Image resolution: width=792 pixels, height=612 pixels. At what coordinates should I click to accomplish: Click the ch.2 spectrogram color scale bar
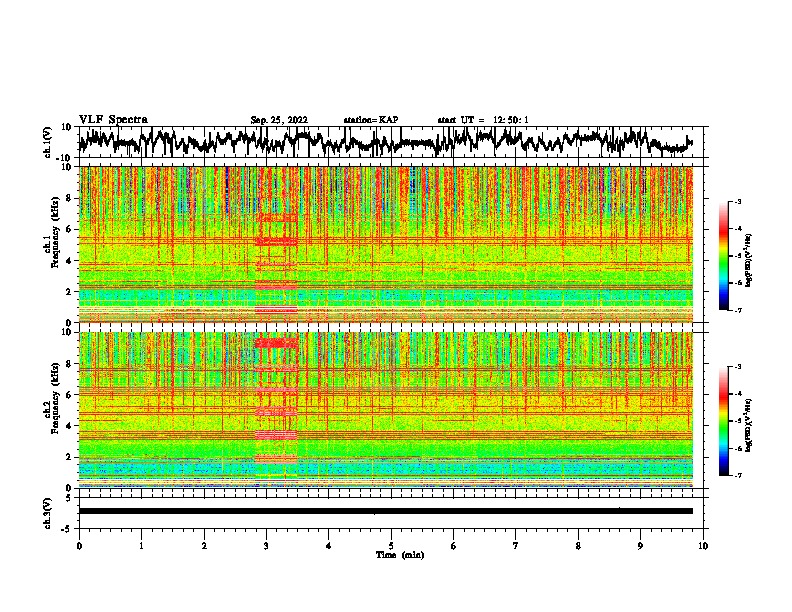[x=723, y=421]
